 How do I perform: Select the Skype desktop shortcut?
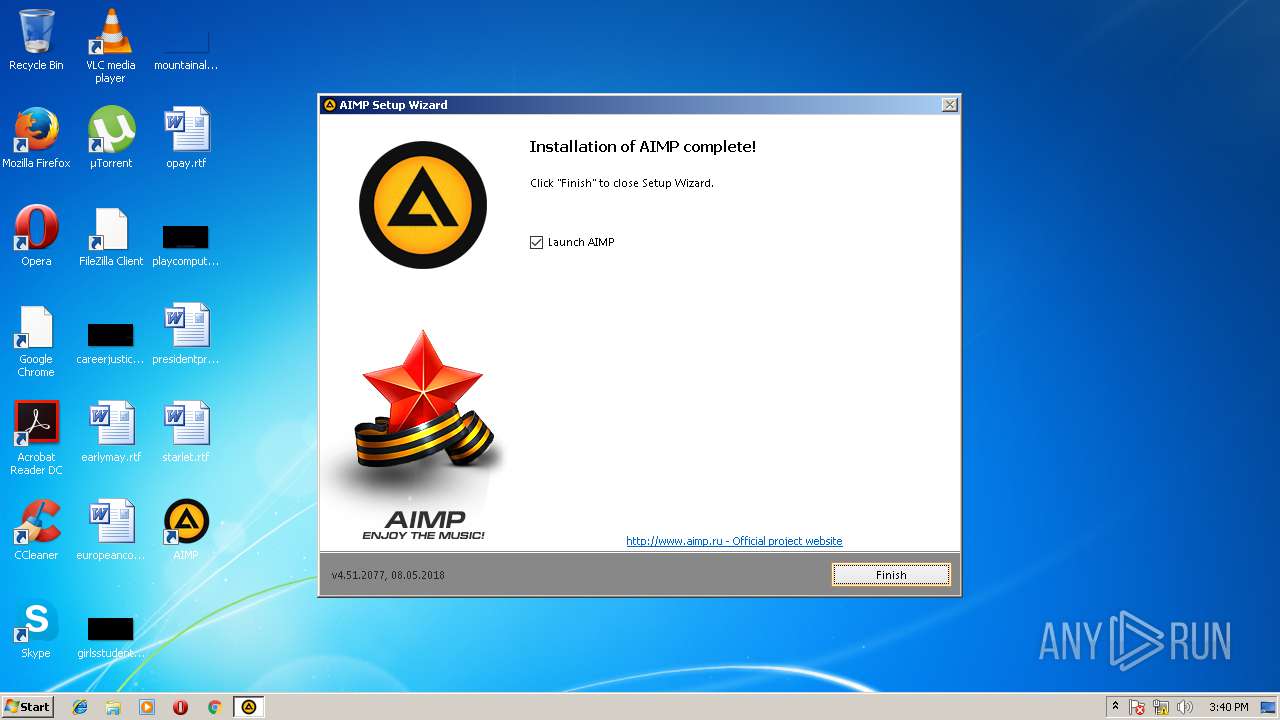(x=36, y=628)
